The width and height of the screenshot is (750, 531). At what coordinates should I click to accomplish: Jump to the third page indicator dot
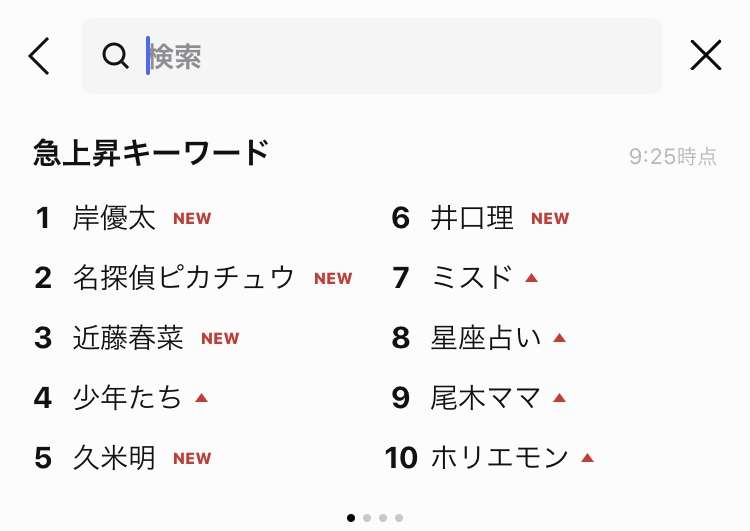tap(383, 518)
